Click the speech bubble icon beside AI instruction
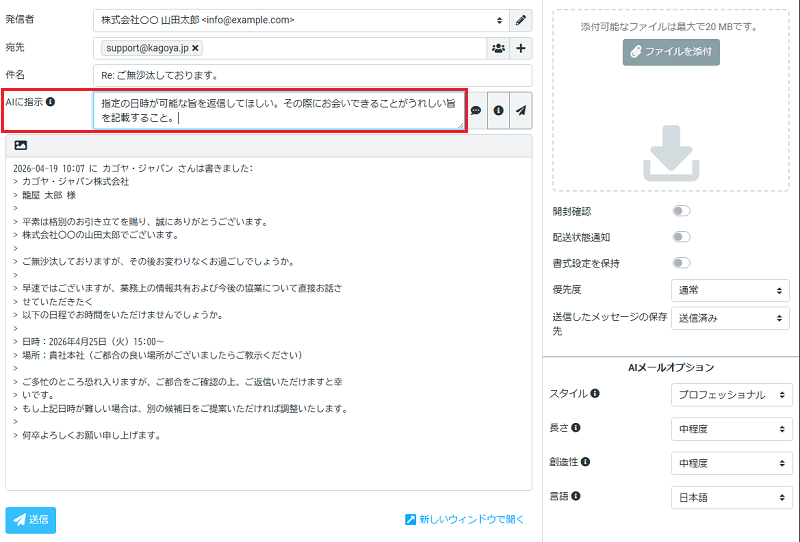The height and width of the screenshot is (542, 800). [x=476, y=110]
